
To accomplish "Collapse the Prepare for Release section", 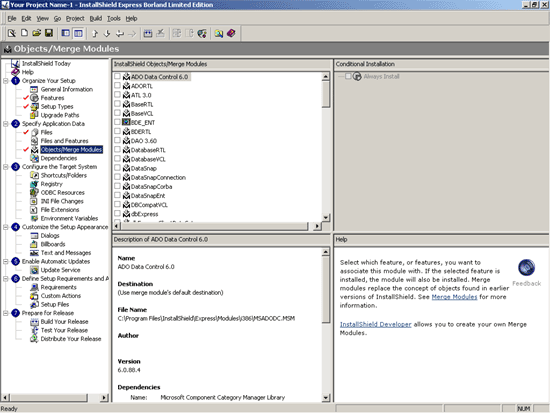I will point(6,313).
